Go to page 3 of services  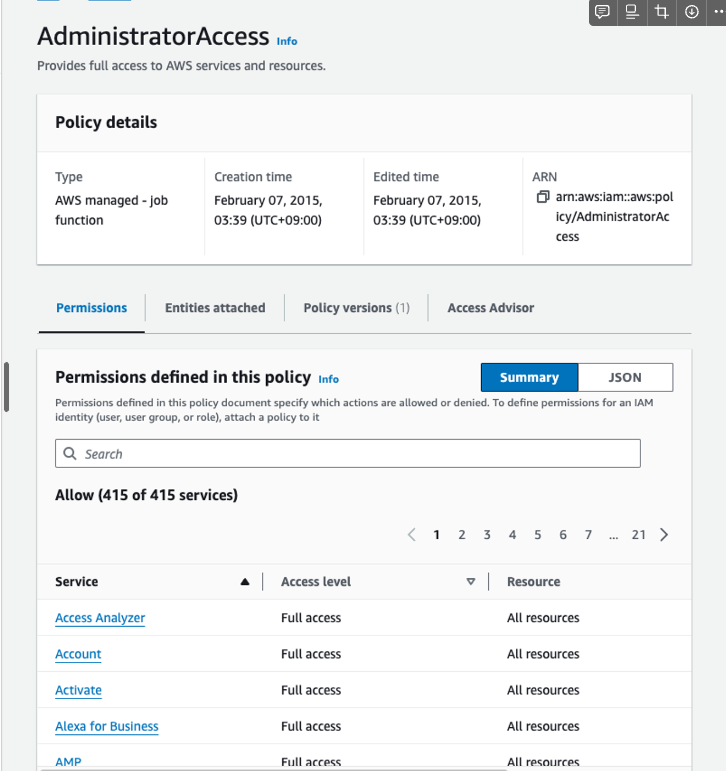tap(487, 534)
